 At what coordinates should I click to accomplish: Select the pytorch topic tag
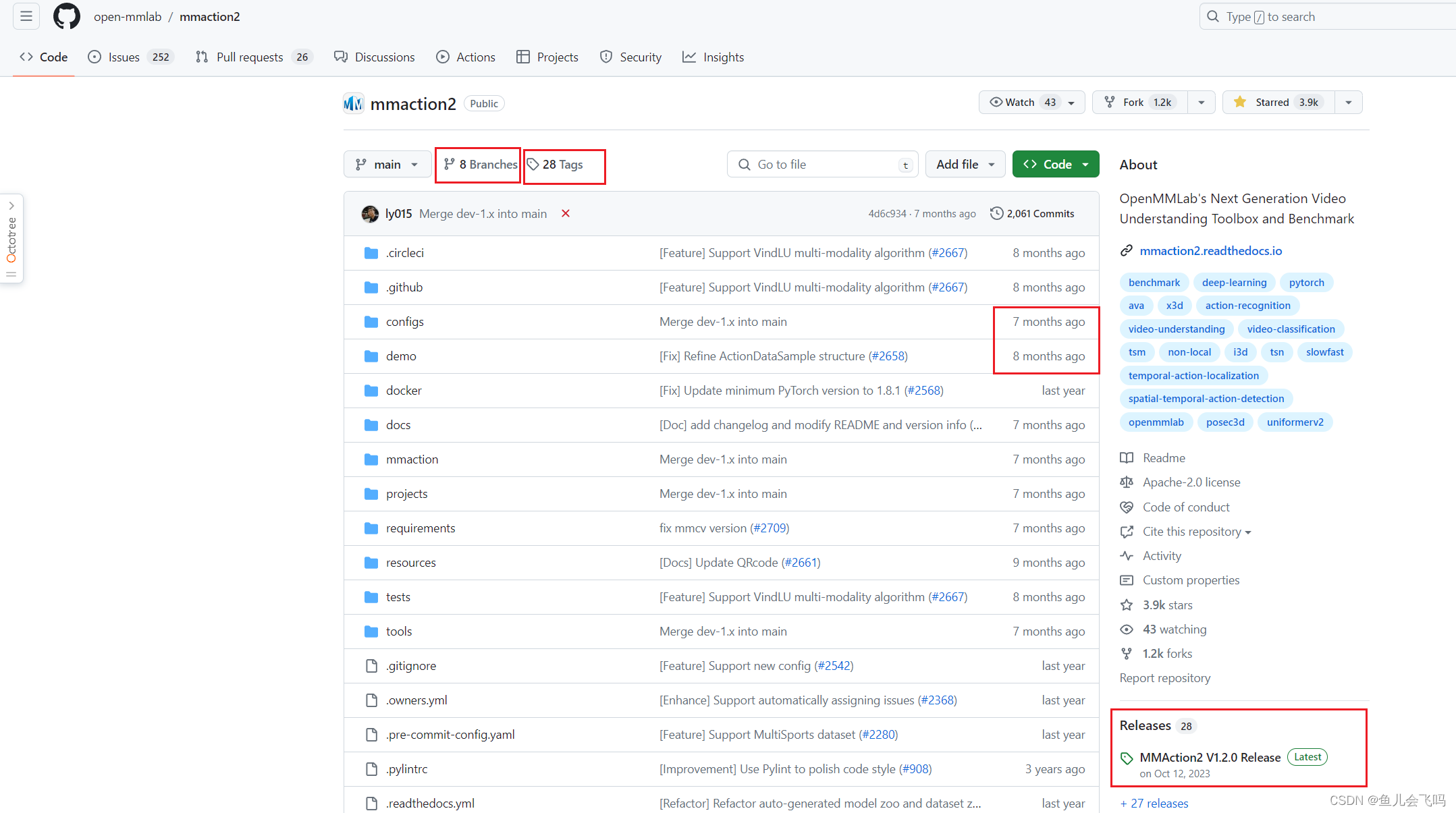[1306, 283]
